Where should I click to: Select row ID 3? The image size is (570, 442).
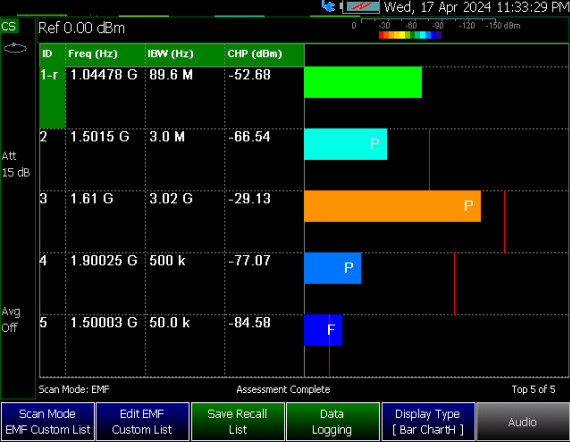coord(43,199)
